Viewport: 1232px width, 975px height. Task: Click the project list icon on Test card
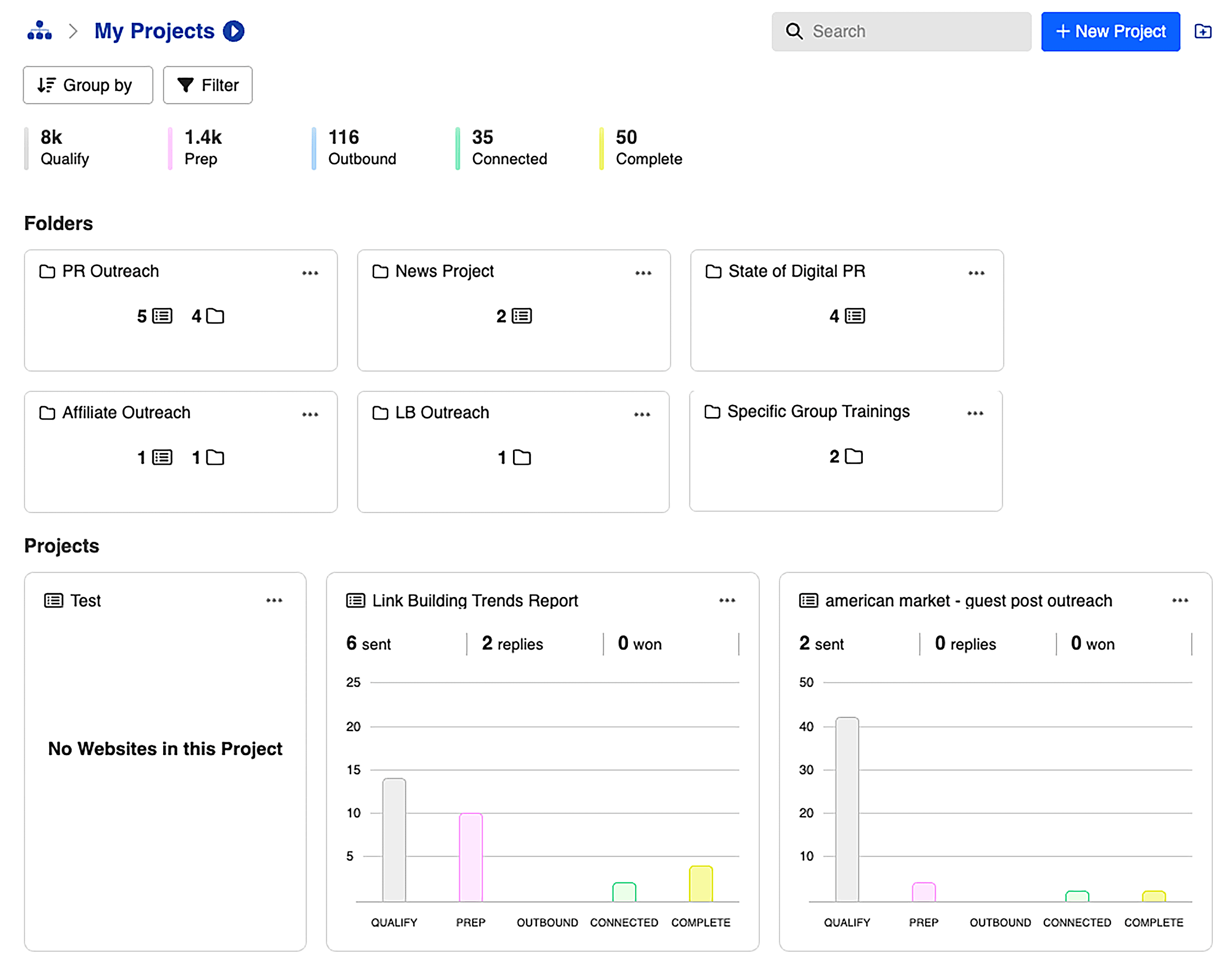(53, 600)
